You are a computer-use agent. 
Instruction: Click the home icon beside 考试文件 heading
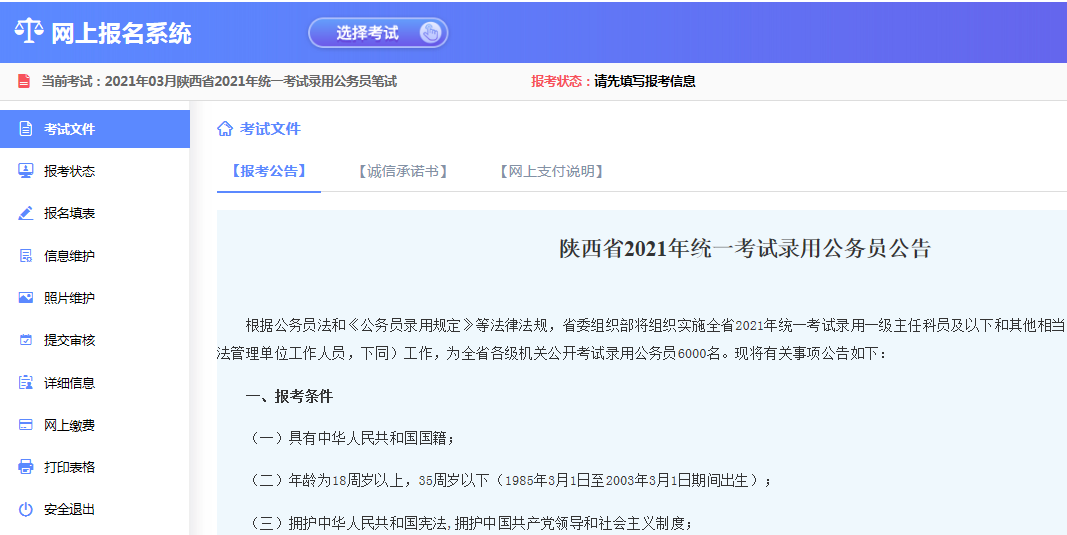(x=225, y=129)
